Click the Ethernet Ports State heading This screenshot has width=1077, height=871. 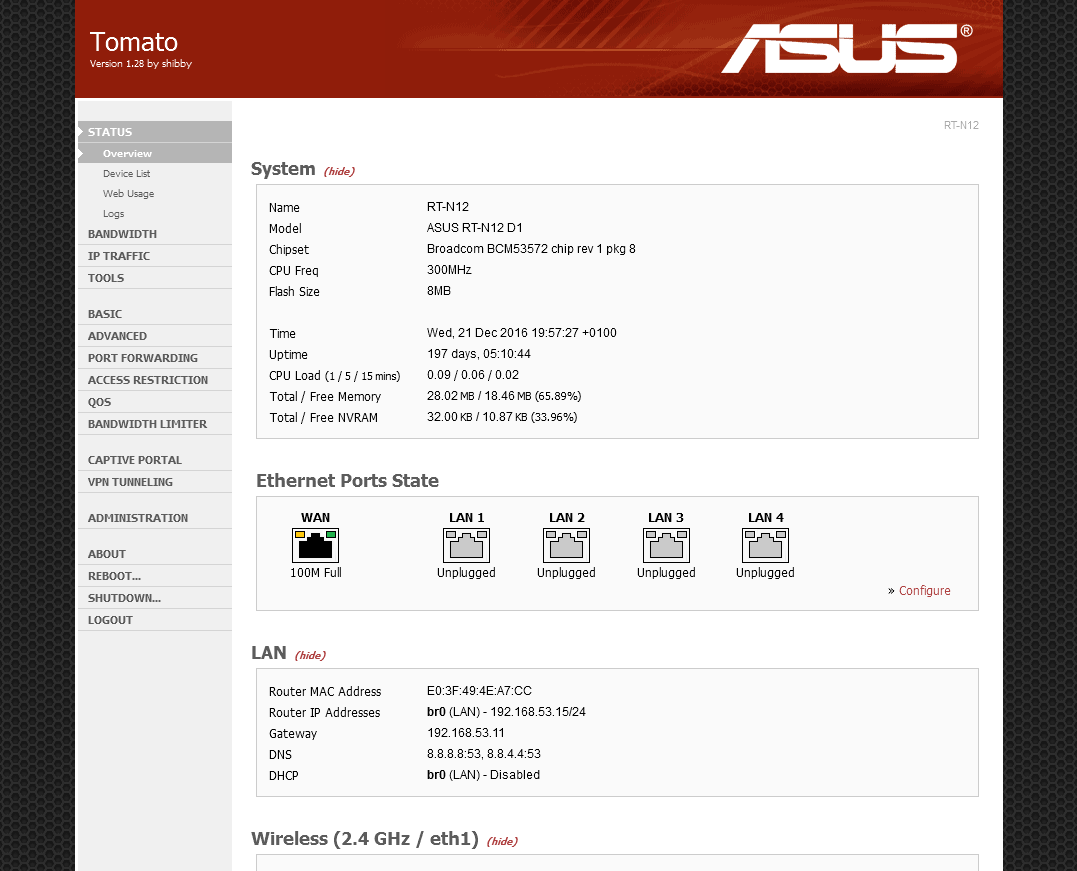point(348,481)
